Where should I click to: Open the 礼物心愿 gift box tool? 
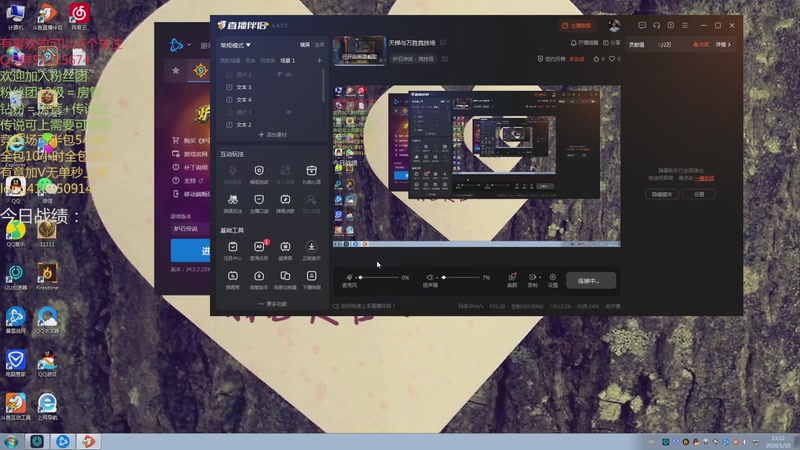tap(311, 174)
